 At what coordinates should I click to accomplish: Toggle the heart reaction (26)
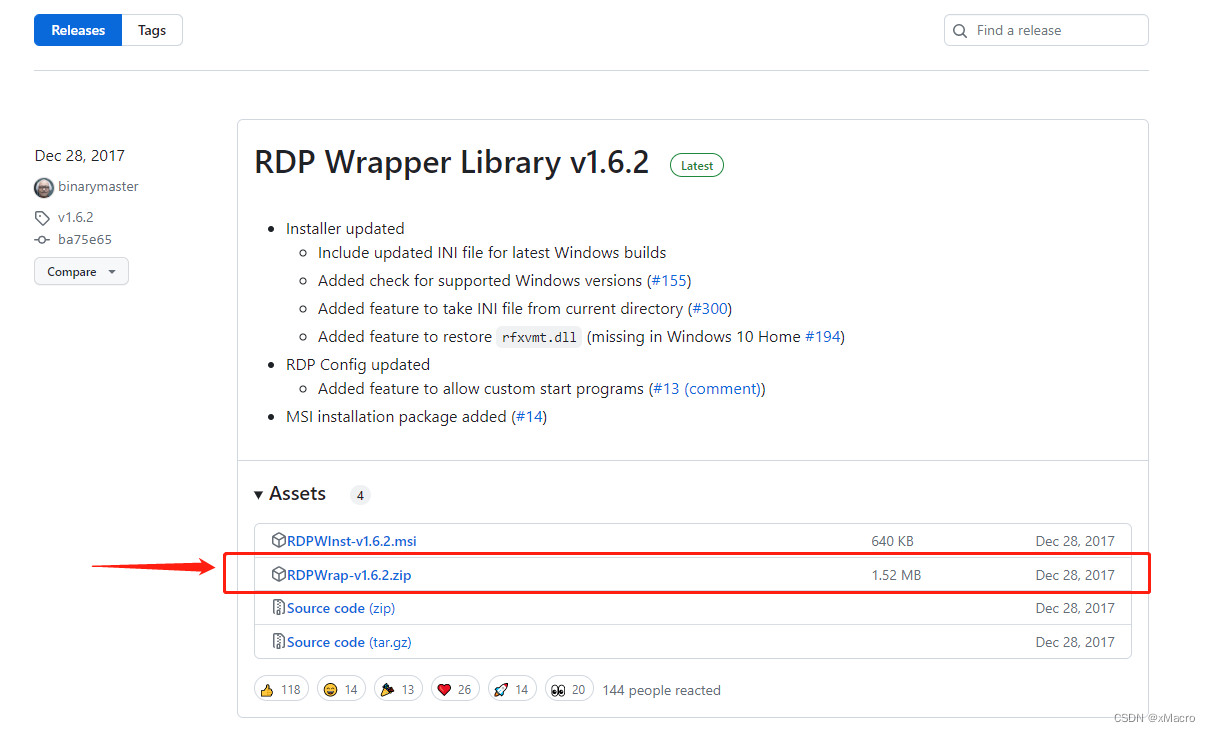(x=455, y=689)
